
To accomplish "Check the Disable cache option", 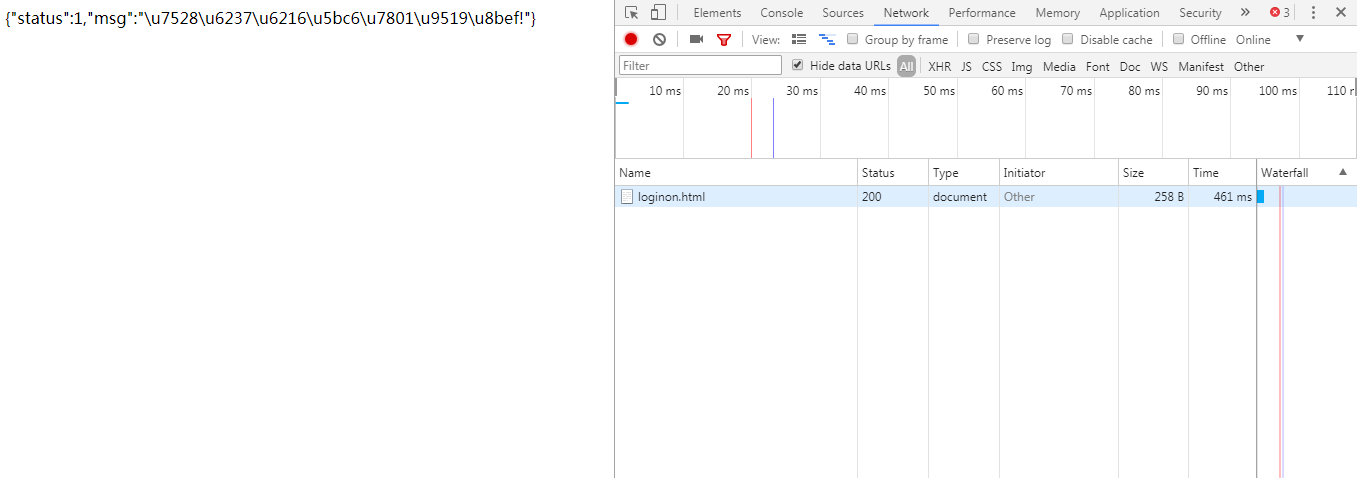I will (1068, 39).
